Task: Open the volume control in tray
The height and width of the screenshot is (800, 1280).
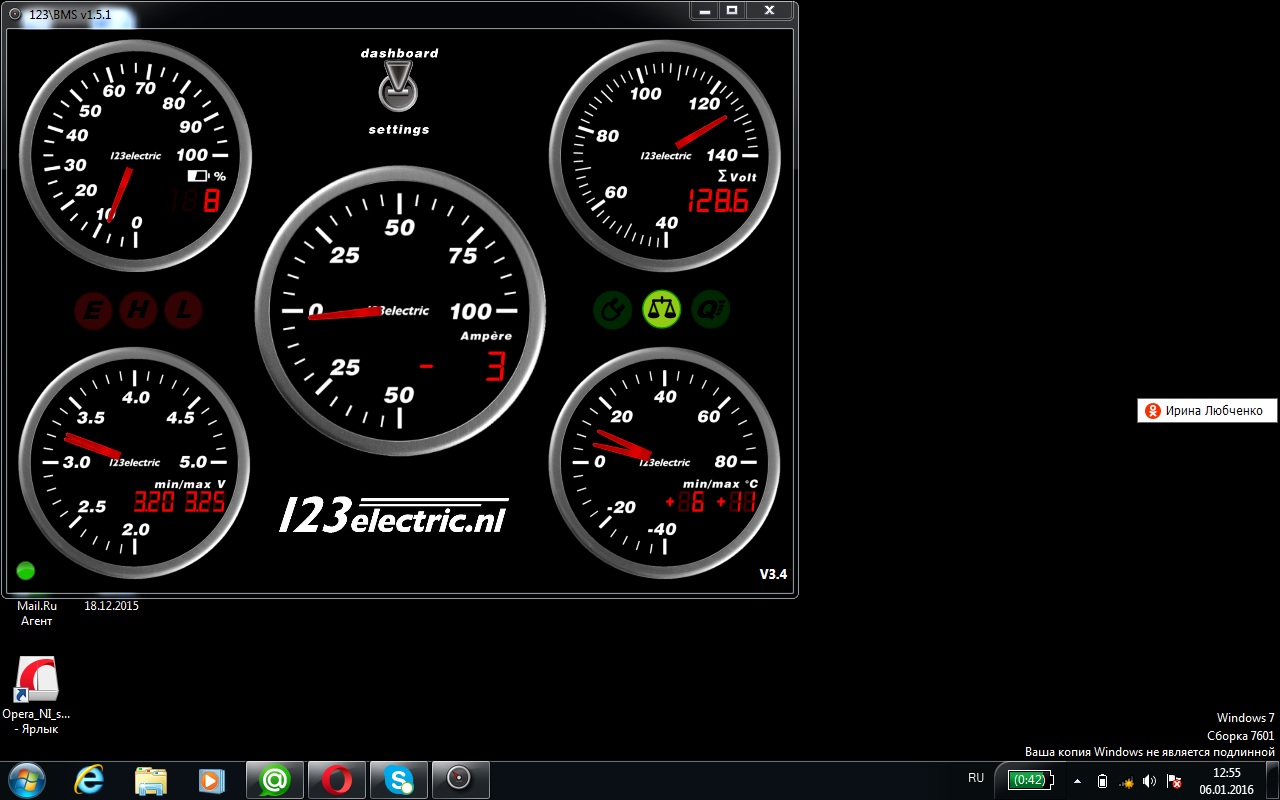Action: (x=1149, y=780)
